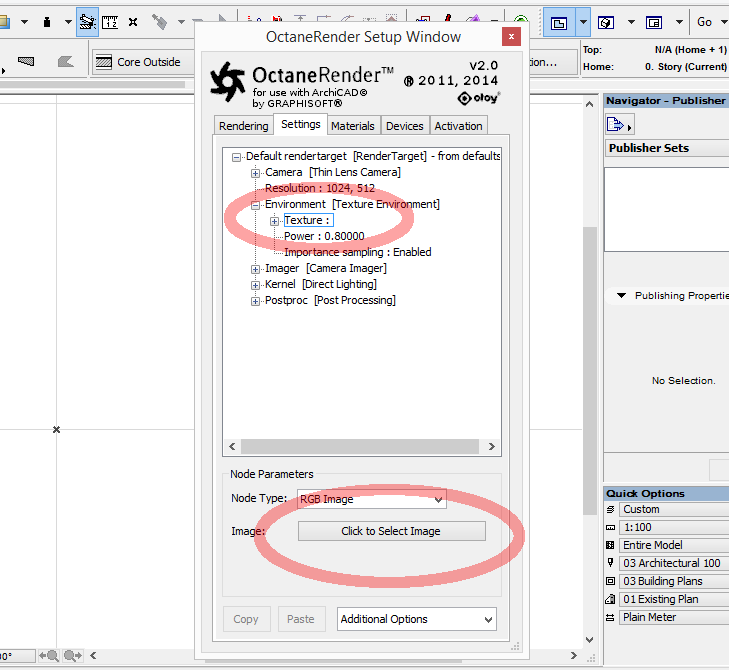Expand the Camera [Thin Lens Camera] node
This screenshot has height=670, width=729.
pyautogui.click(x=255, y=173)
